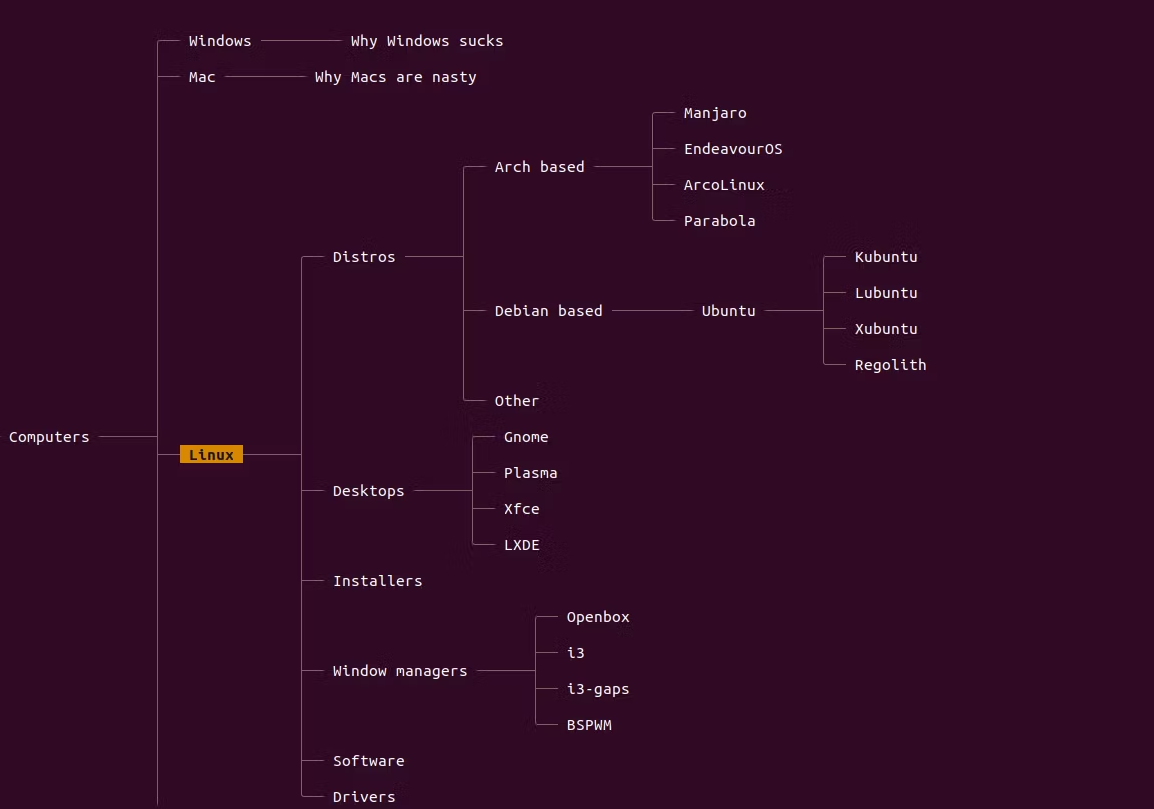Click the BSPWM node

coord(589,725)
